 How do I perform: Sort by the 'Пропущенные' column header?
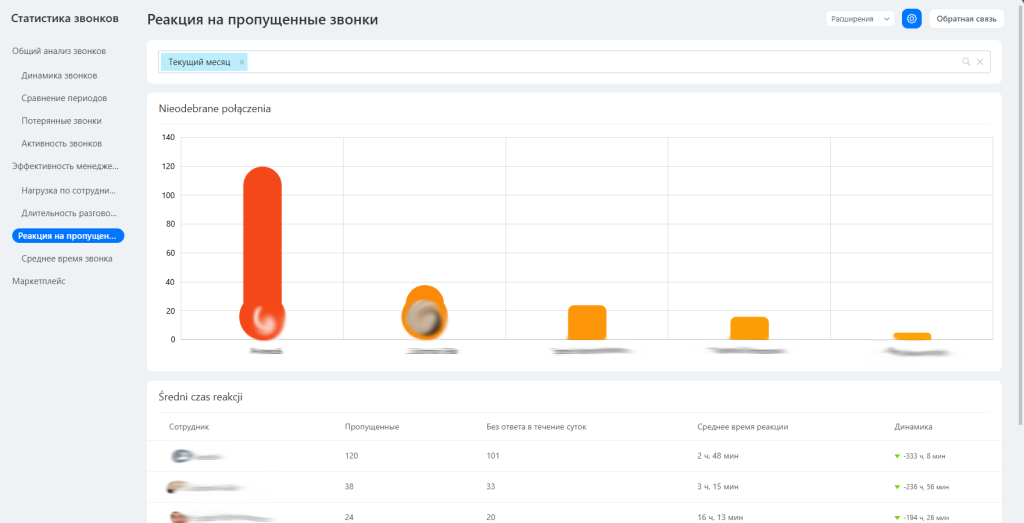click(x=372, y=427)
